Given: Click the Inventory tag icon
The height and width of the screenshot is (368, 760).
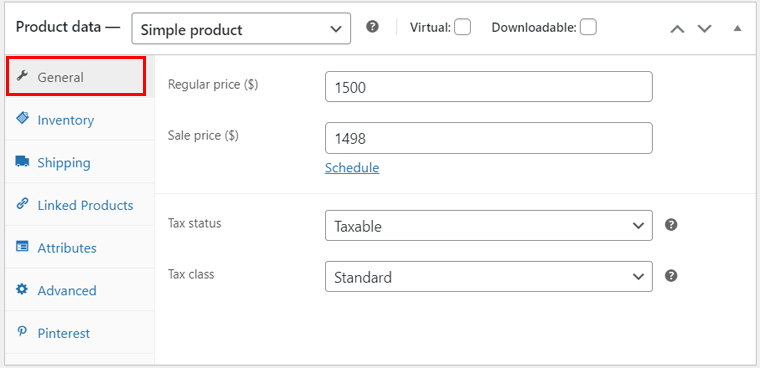Looking at the screenshot, I should point(22,118).
